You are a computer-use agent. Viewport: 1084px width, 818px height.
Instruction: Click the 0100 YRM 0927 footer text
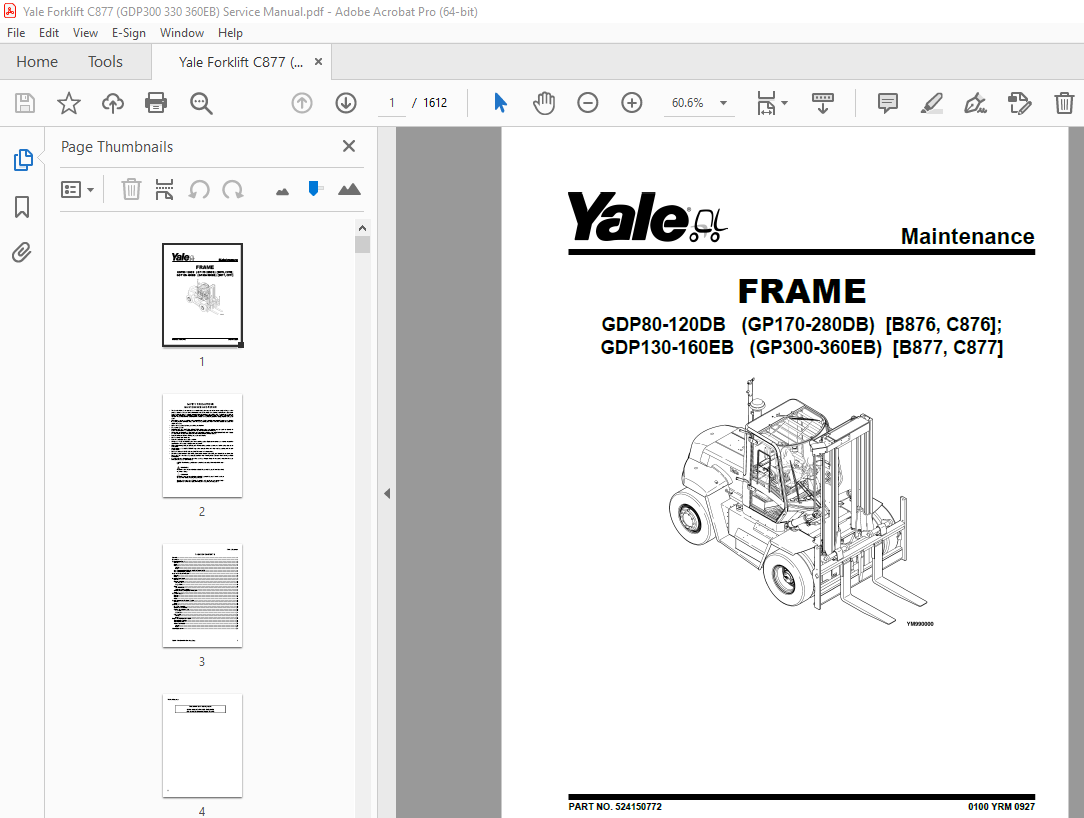coord(1001,807)
